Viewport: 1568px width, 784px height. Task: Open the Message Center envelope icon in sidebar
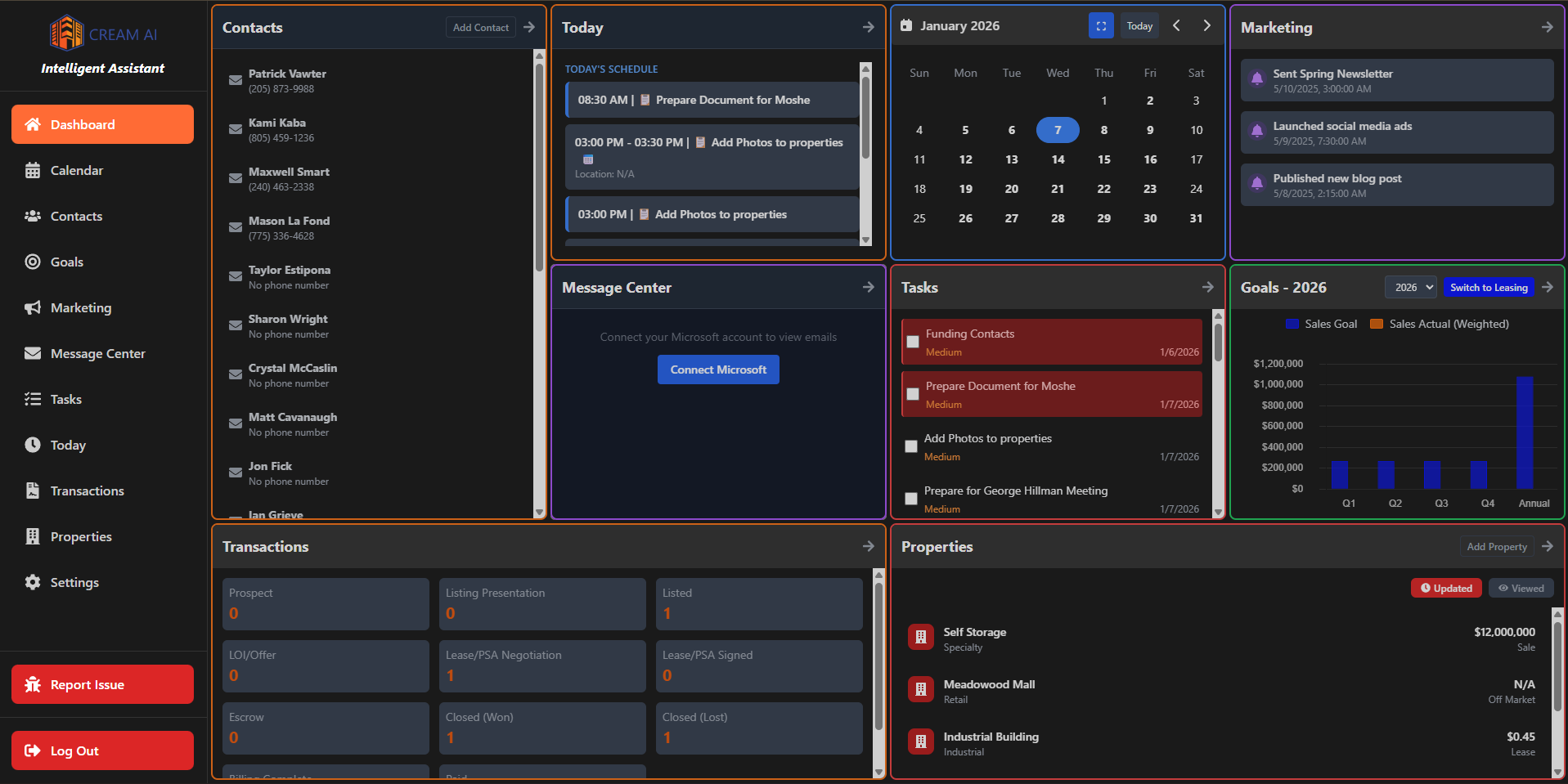[x=33, y=353]
